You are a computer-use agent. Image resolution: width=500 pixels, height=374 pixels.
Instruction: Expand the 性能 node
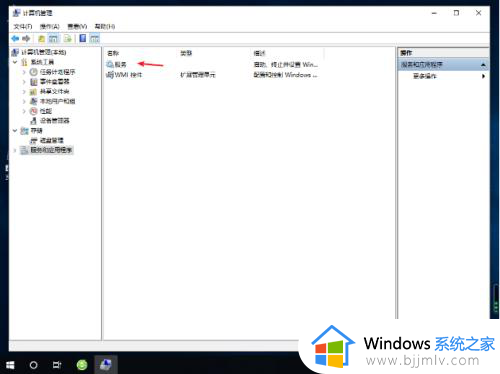[24, 111]
